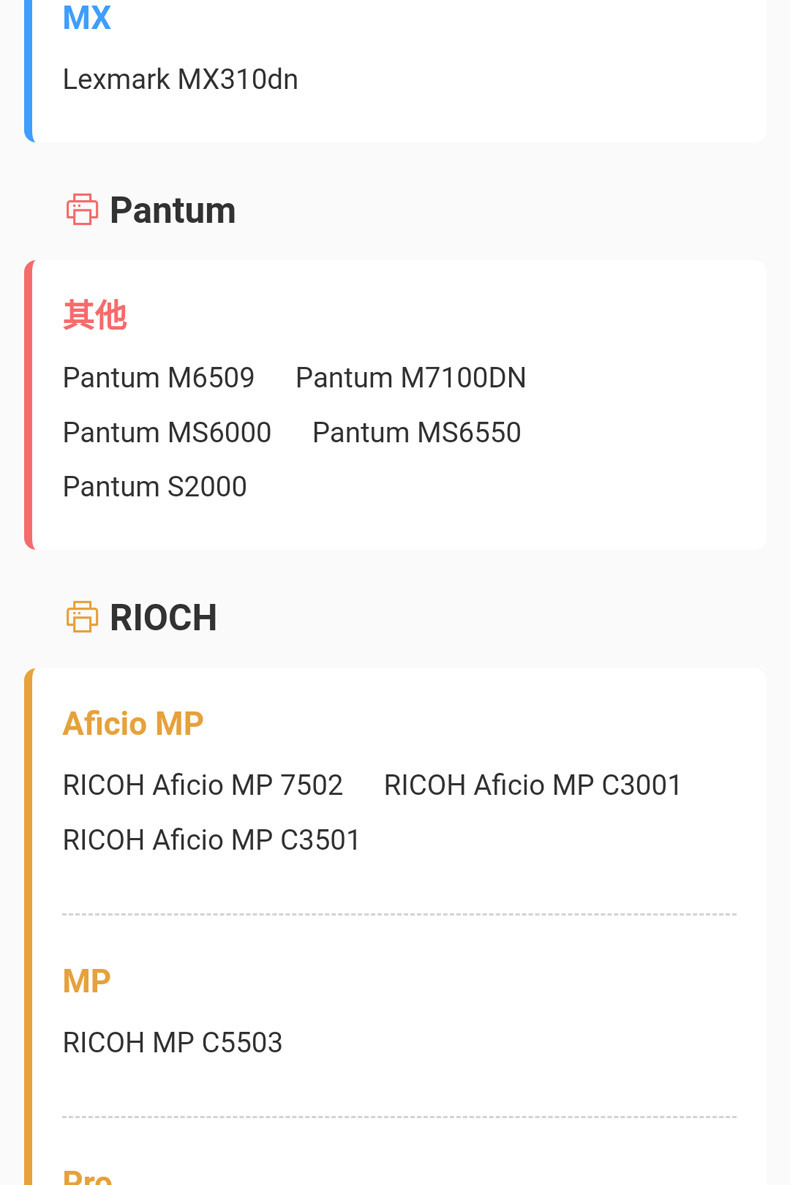Click the orange MP series label

(86, 981)
